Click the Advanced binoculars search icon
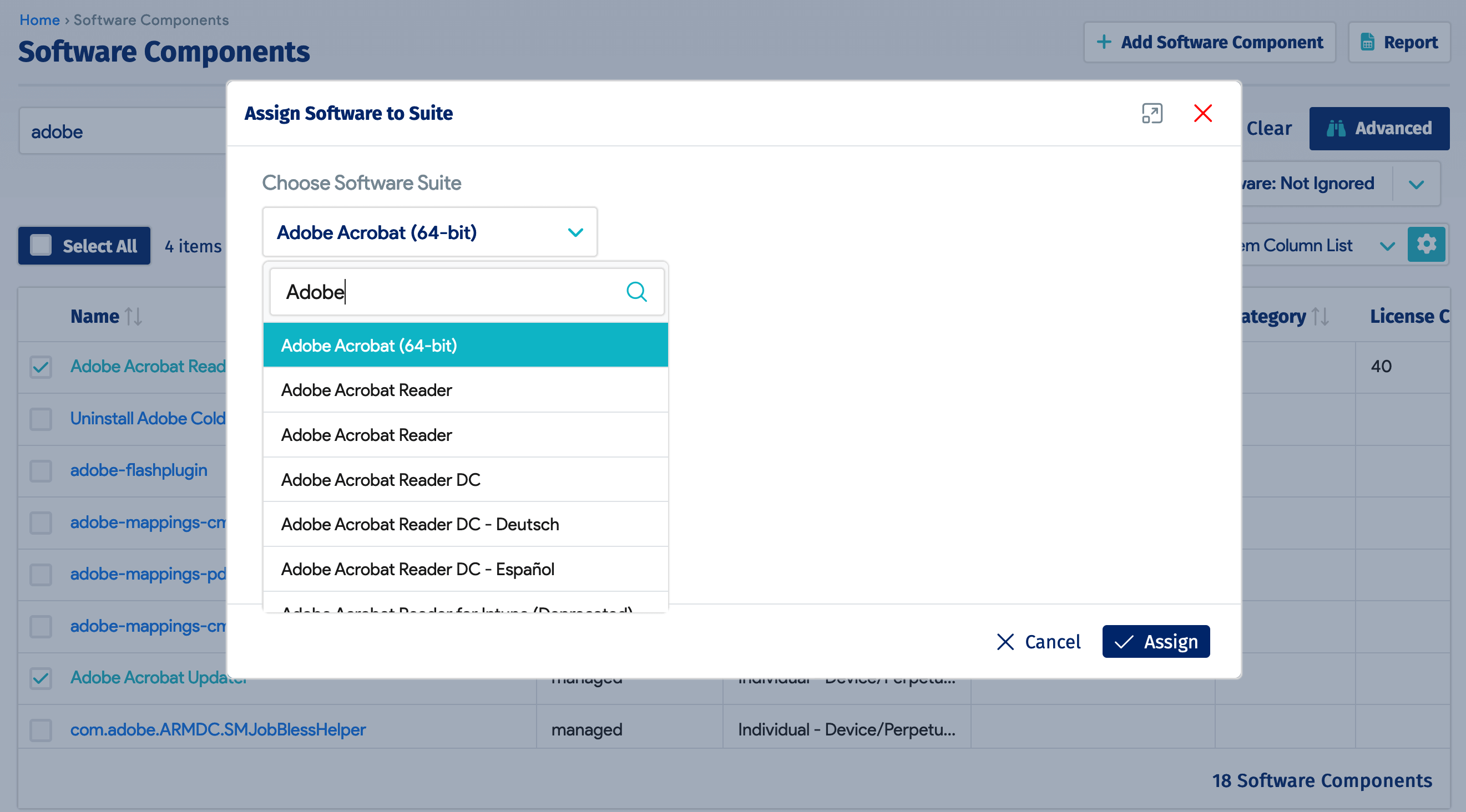The image size is (1466, 812). [x=1337, y=128]
